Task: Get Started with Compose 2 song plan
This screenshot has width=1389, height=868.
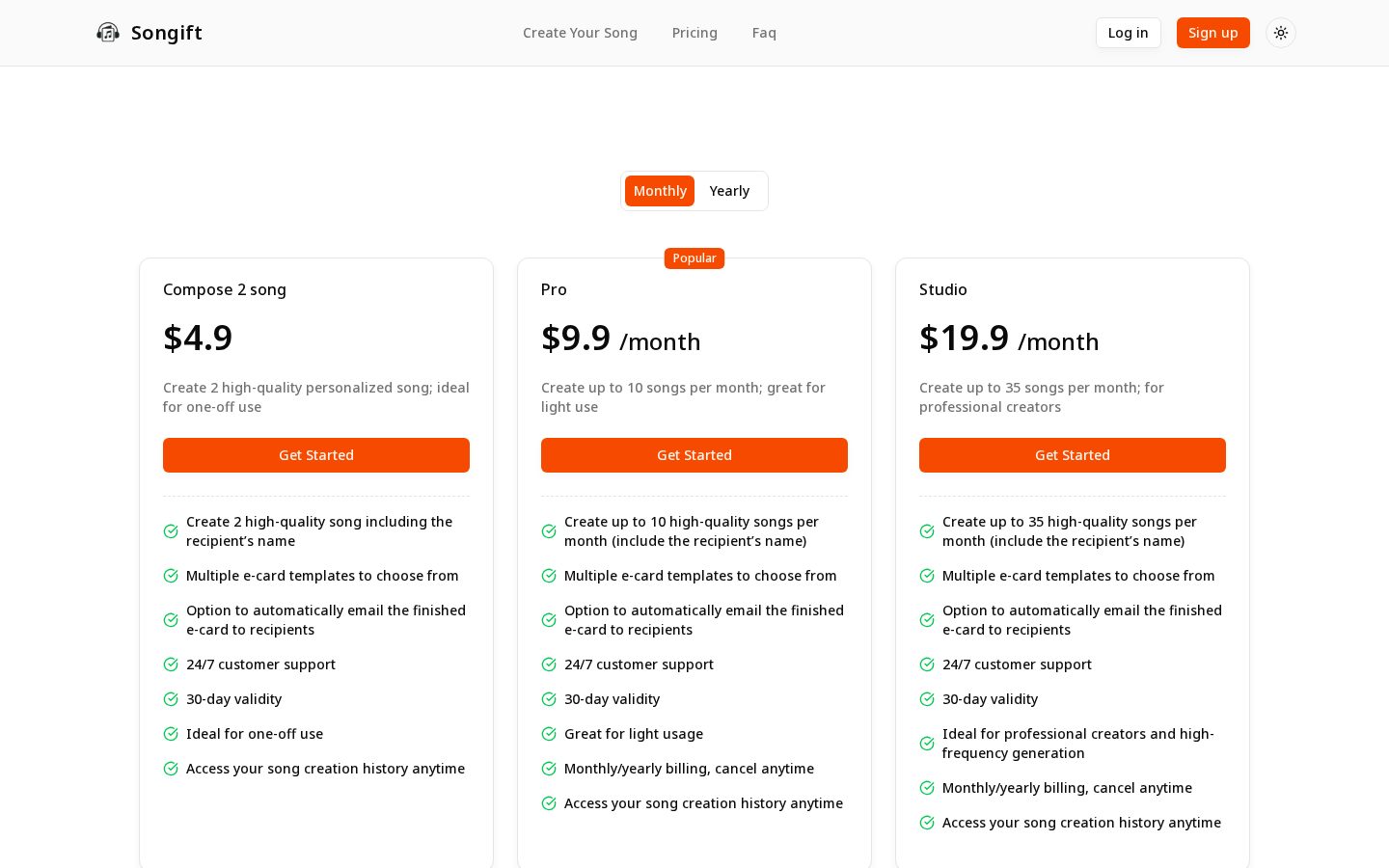Action: [316, 455]
